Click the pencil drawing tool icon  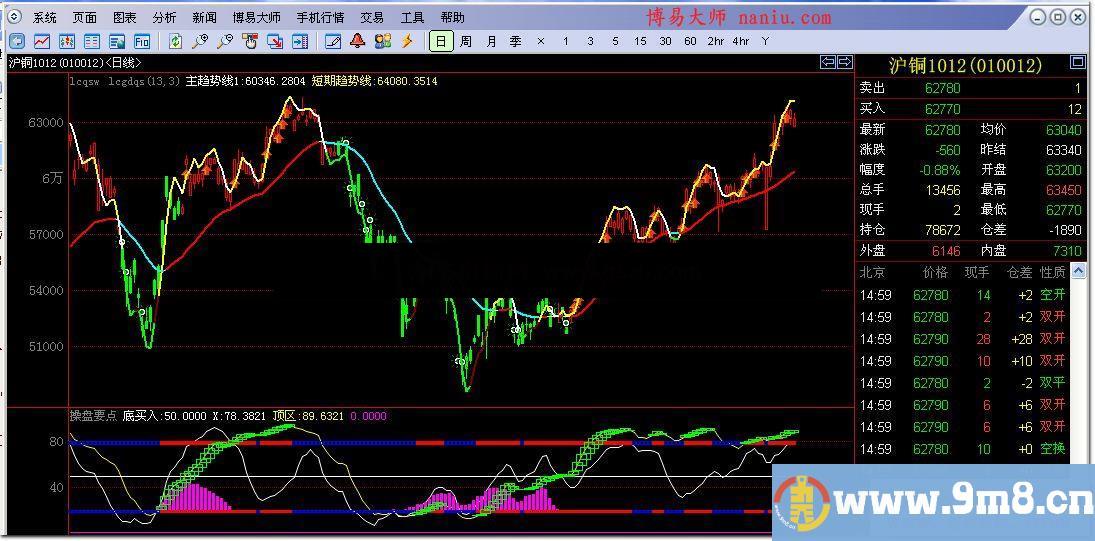point(334,41)
